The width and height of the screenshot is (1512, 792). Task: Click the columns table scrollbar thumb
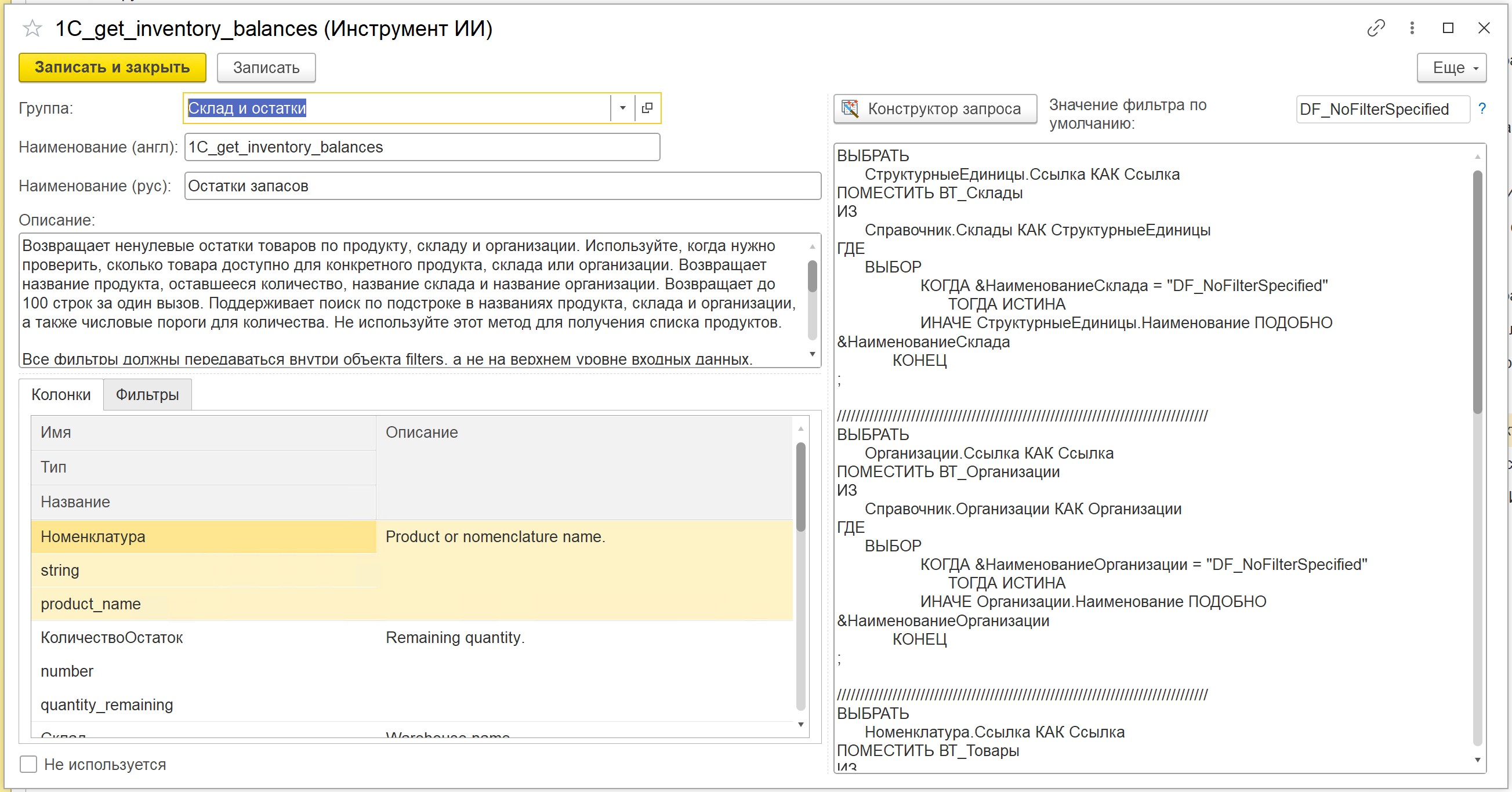800,487
